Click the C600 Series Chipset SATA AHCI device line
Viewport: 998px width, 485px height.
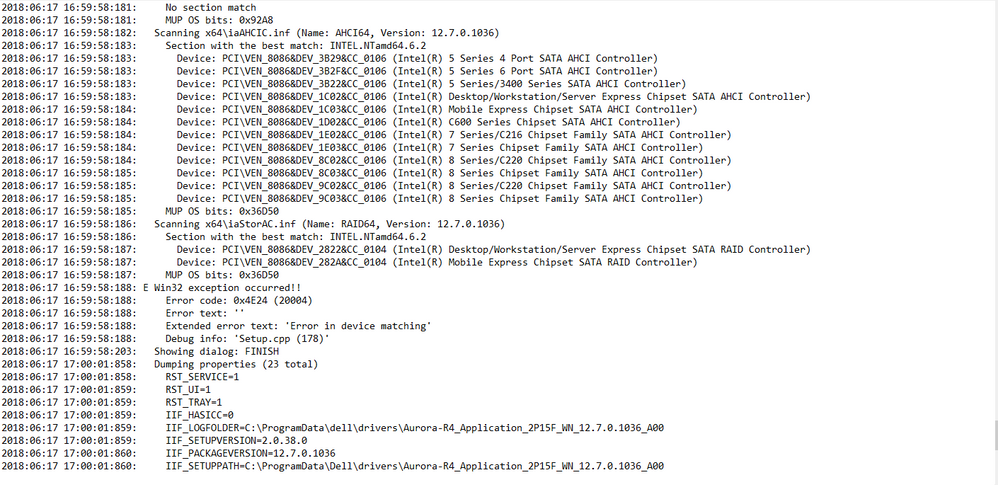pyautogui.click(x=341, y=122)
